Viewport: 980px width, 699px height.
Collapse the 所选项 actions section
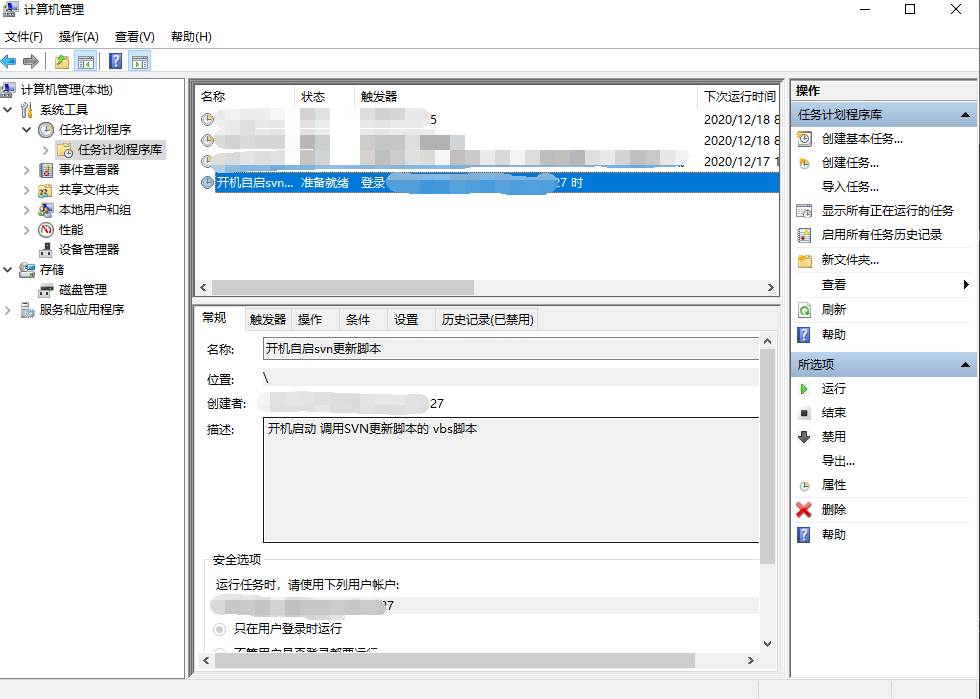(x=965, y=364)
